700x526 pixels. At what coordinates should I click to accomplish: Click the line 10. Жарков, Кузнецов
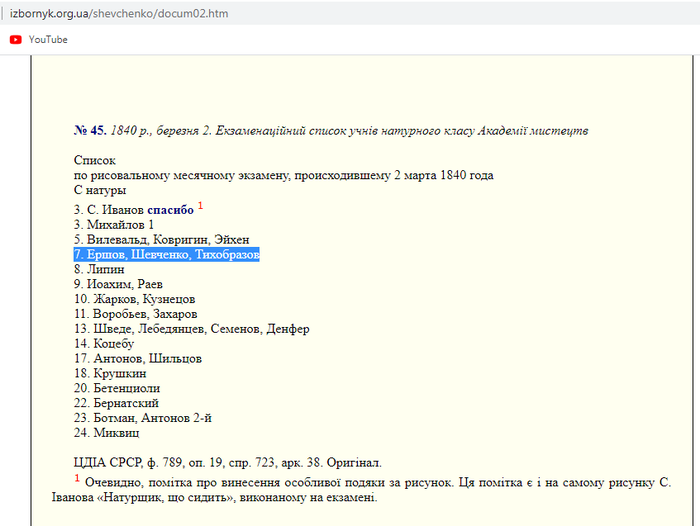[x=134, y=299]
